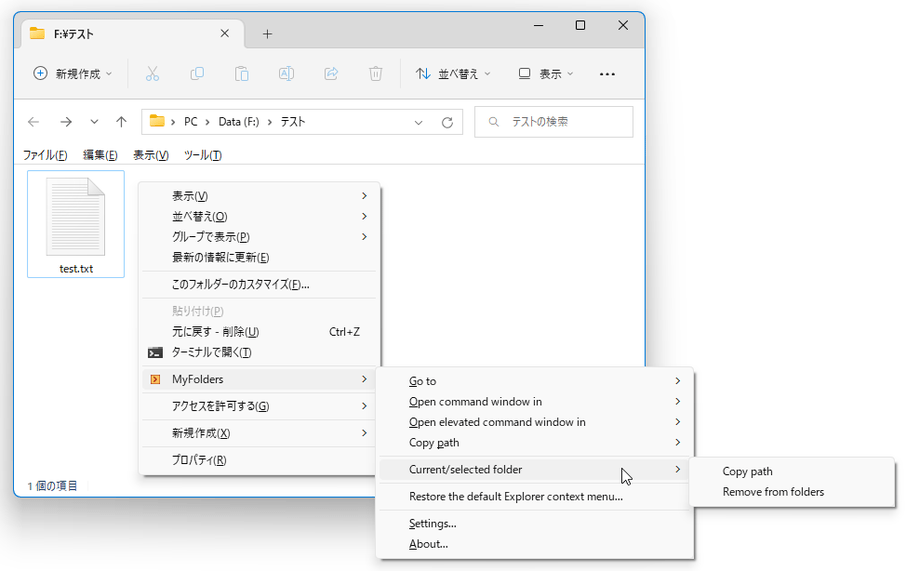Open MyFolders Settings...

point(535,524)
